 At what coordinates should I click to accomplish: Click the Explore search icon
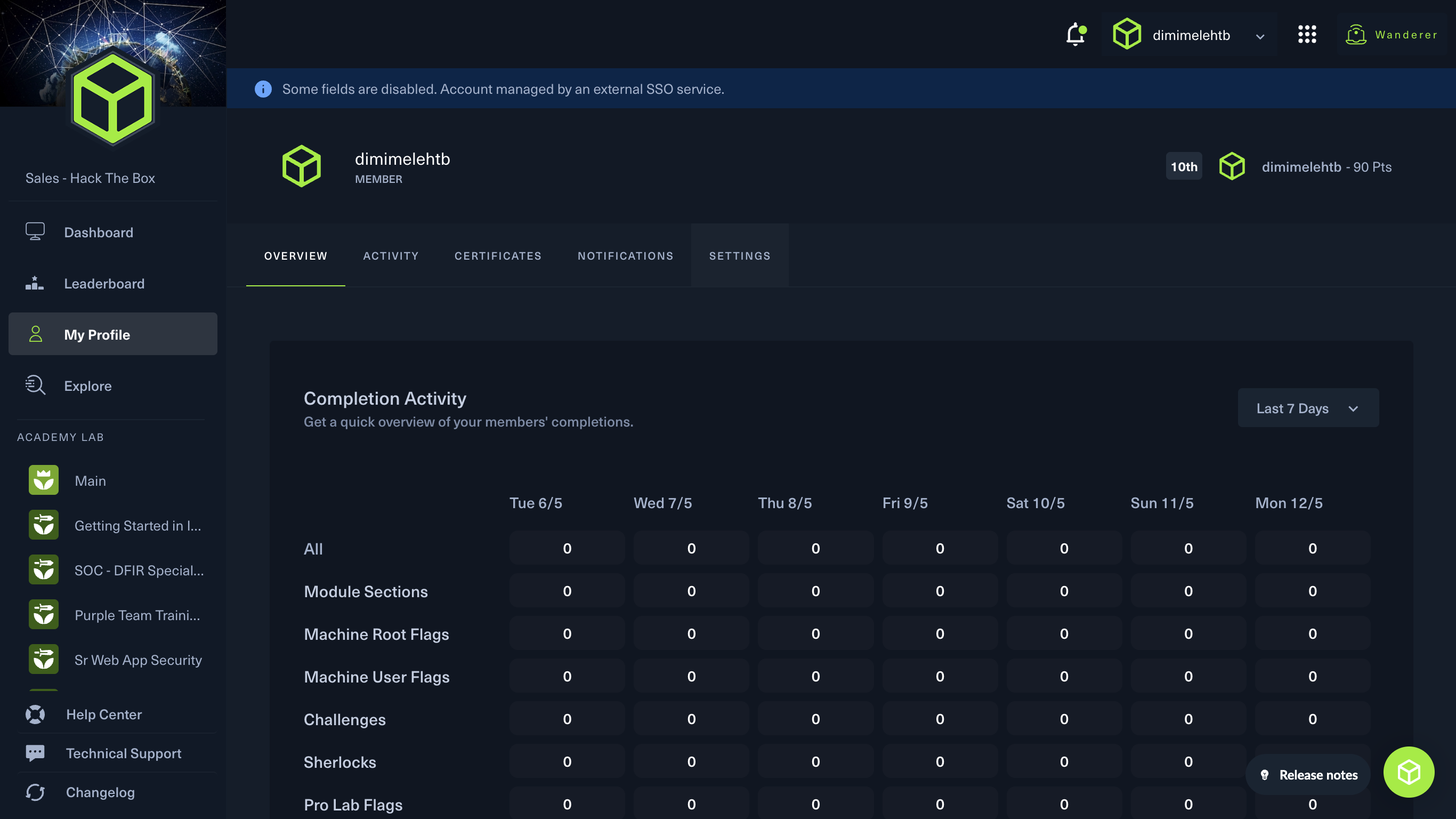(x=35, y=385)
